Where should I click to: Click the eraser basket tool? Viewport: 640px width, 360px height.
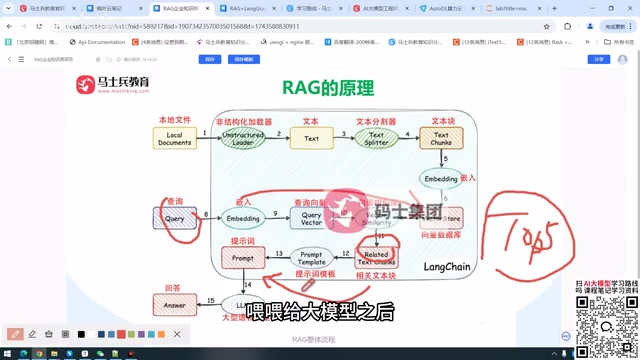(49, 334)
